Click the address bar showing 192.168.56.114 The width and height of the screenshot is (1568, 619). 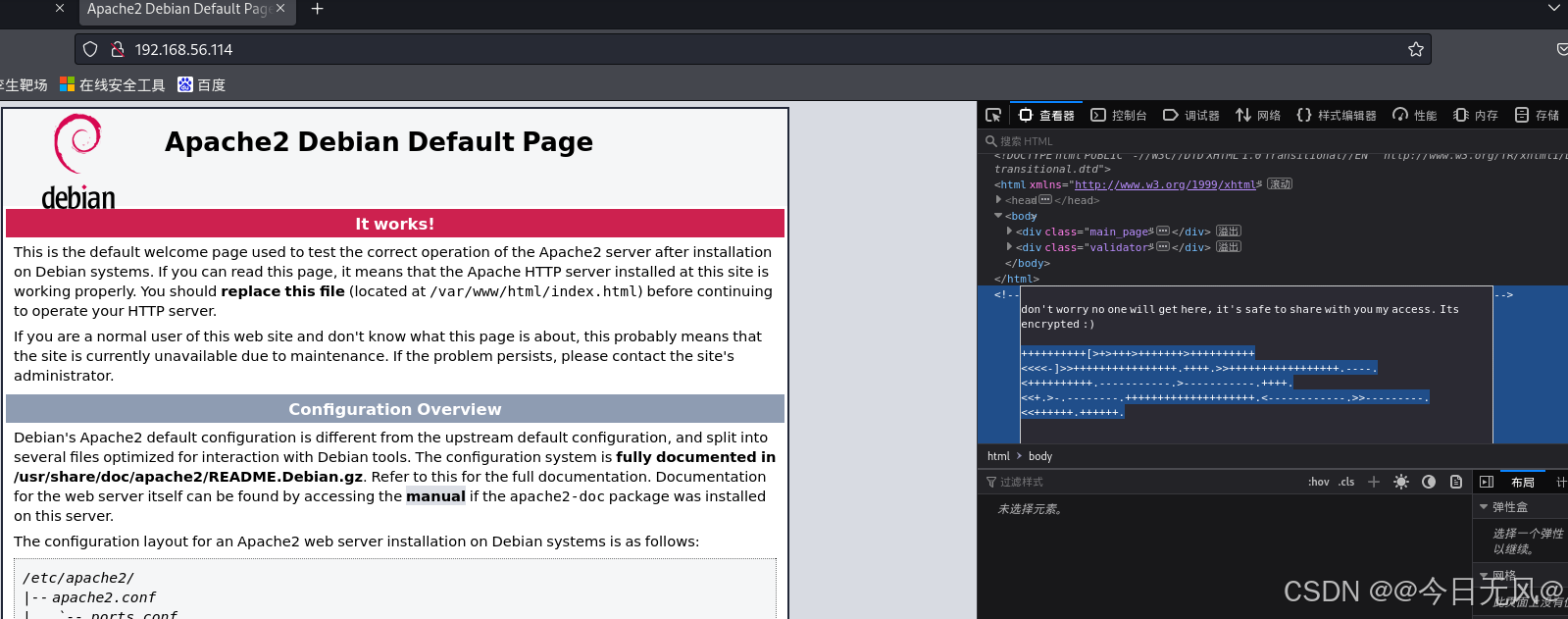pyautogui.click(x=753, y=49)
